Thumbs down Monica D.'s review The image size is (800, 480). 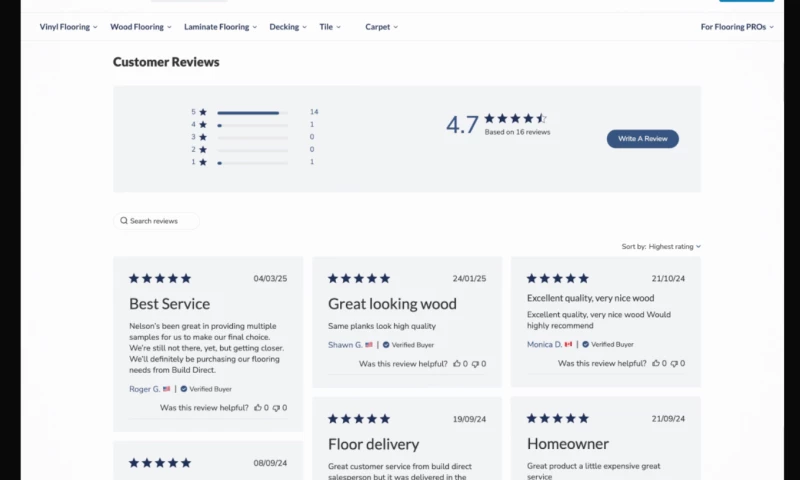point(675,364)
